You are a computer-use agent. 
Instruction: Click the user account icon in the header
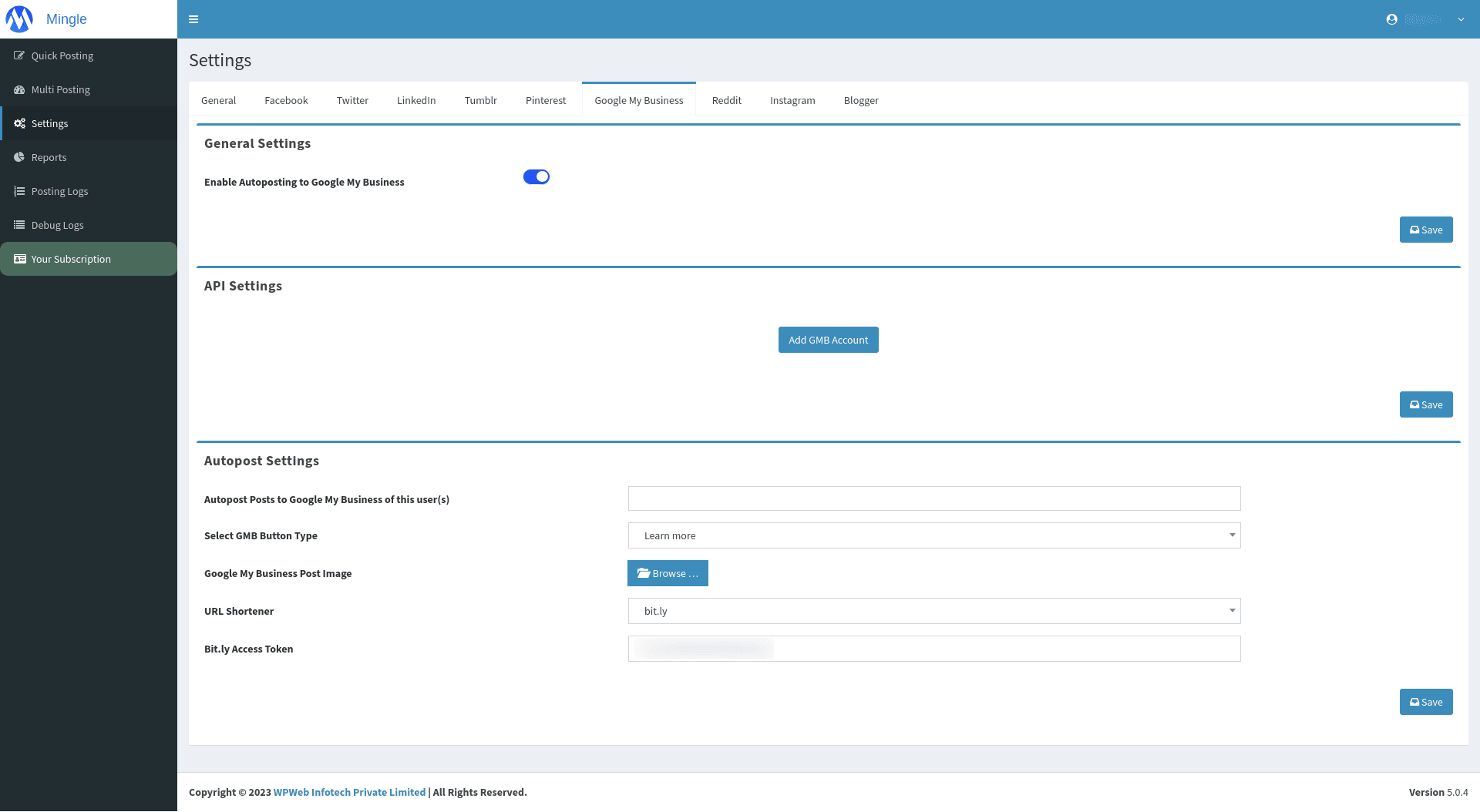coord(1391,19)
